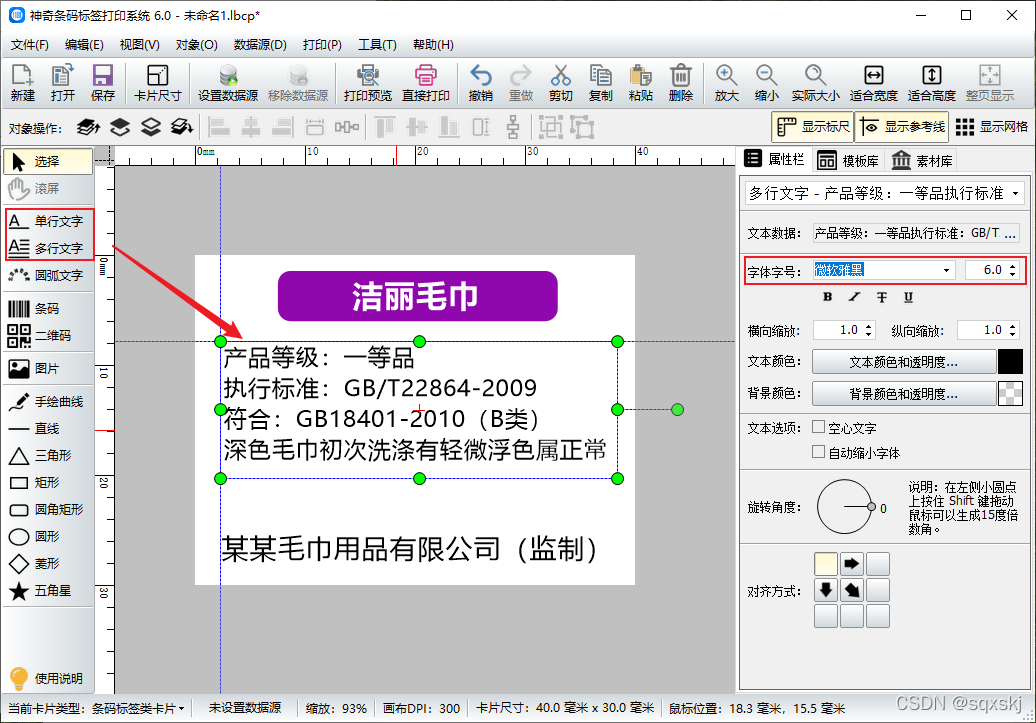Copy object with 复制 icon

601,83
